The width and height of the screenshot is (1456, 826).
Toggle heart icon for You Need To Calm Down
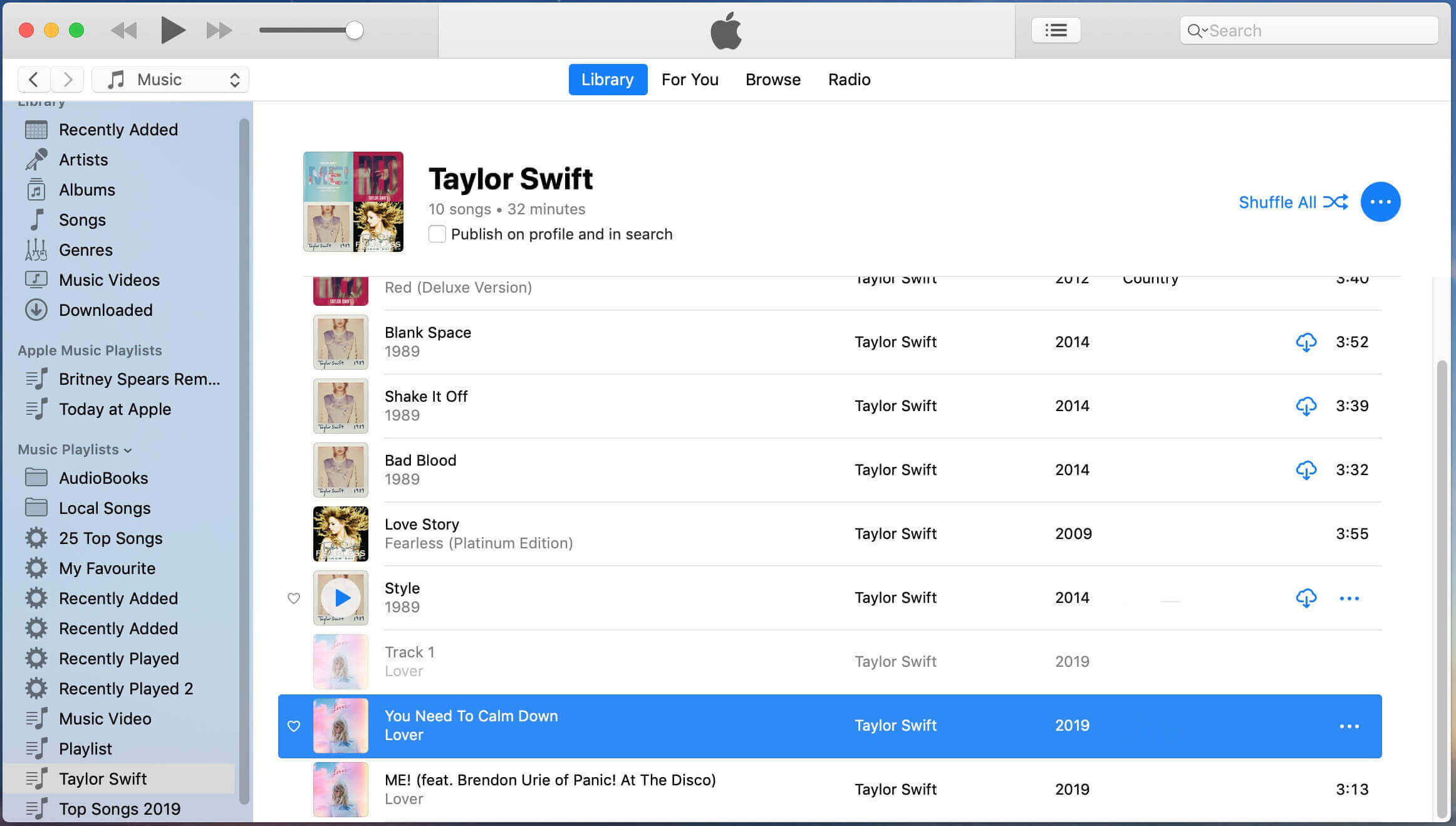tap(294, 725)
